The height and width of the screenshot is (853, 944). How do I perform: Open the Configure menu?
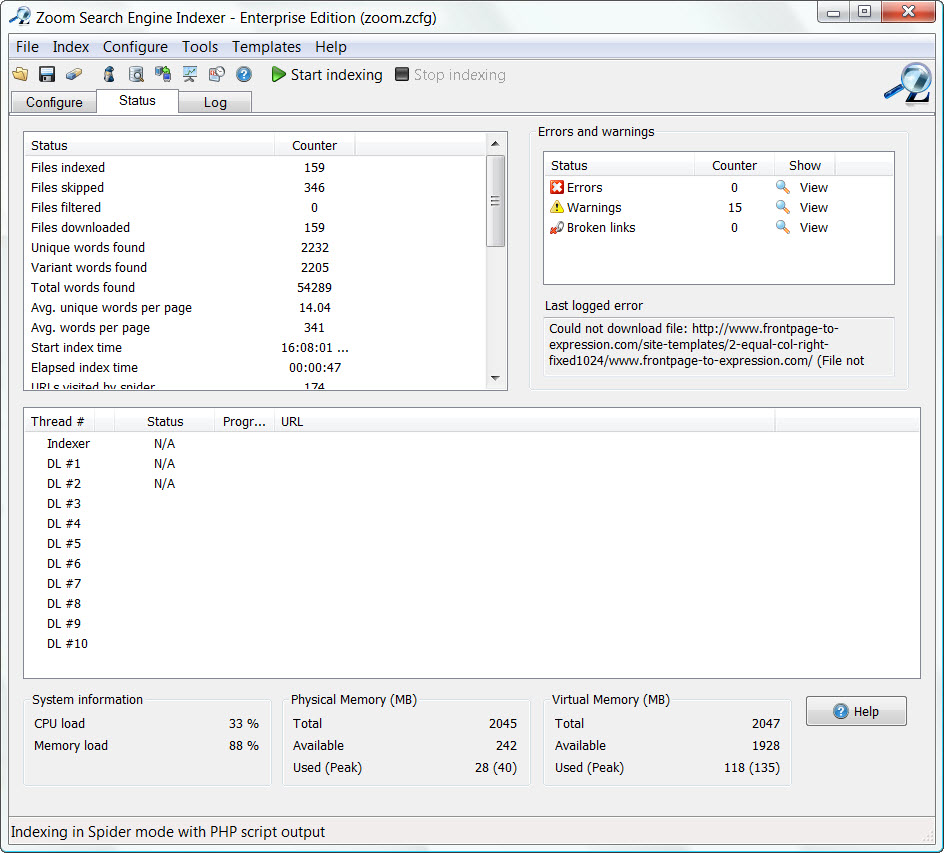pos(135,47)
